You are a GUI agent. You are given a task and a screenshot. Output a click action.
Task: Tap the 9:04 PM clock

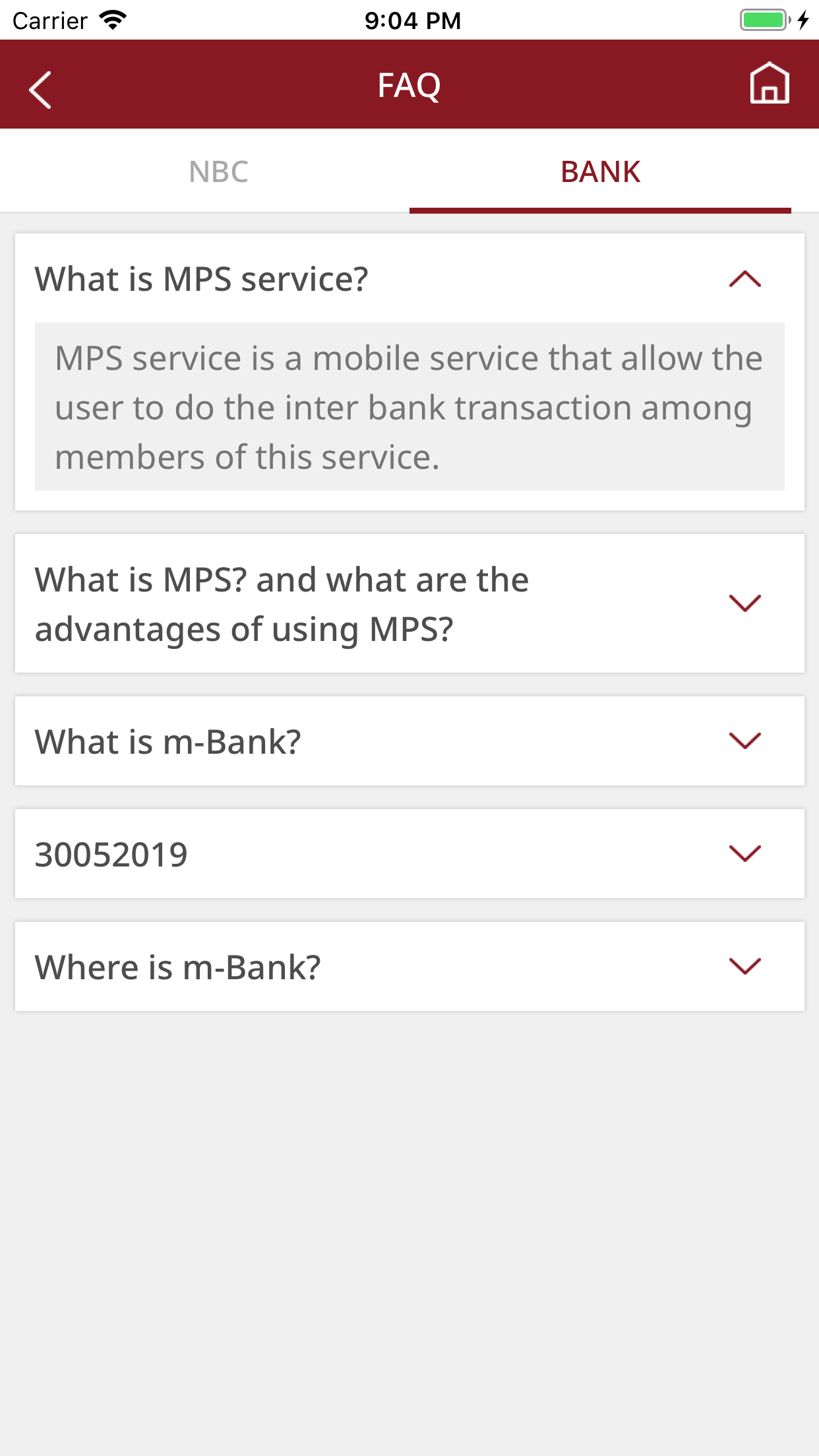point(413,20)
